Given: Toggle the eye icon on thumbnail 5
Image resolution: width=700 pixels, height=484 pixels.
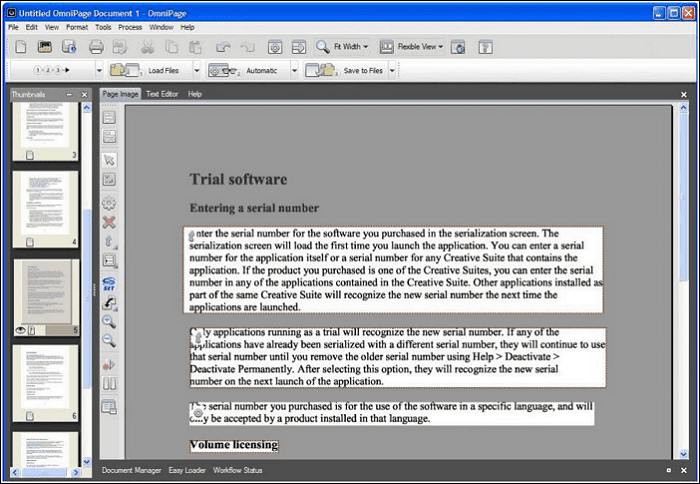Looking at the screenshot, I should tap(20, 329).
